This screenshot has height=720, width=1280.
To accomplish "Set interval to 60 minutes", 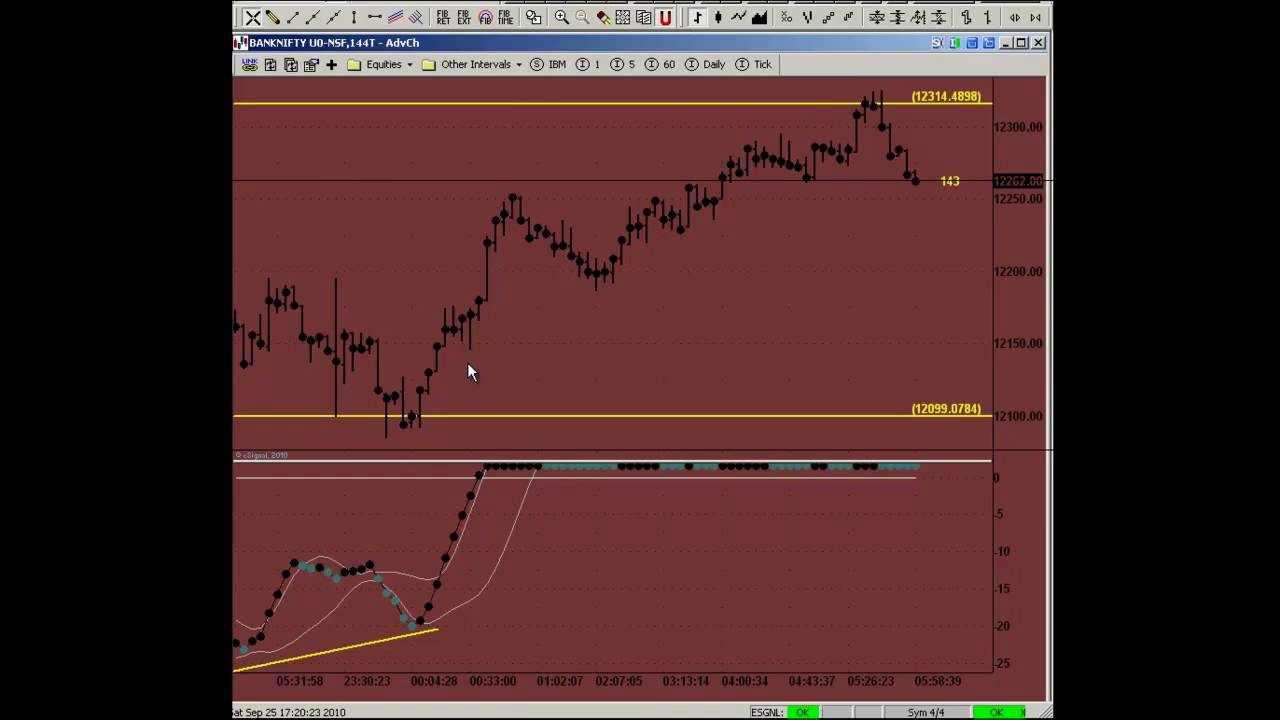I will pyautogui.click(x=660, y=64).
